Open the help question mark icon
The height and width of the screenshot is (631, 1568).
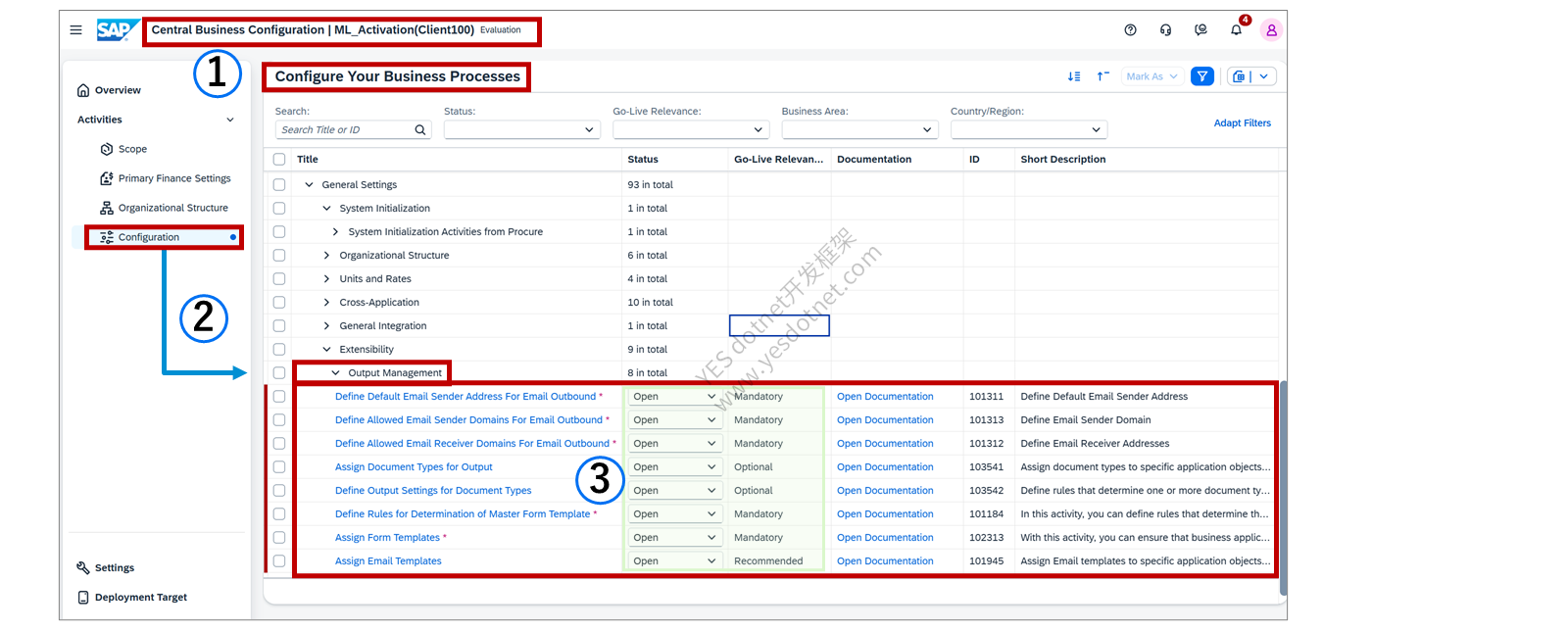[1130, 30]
